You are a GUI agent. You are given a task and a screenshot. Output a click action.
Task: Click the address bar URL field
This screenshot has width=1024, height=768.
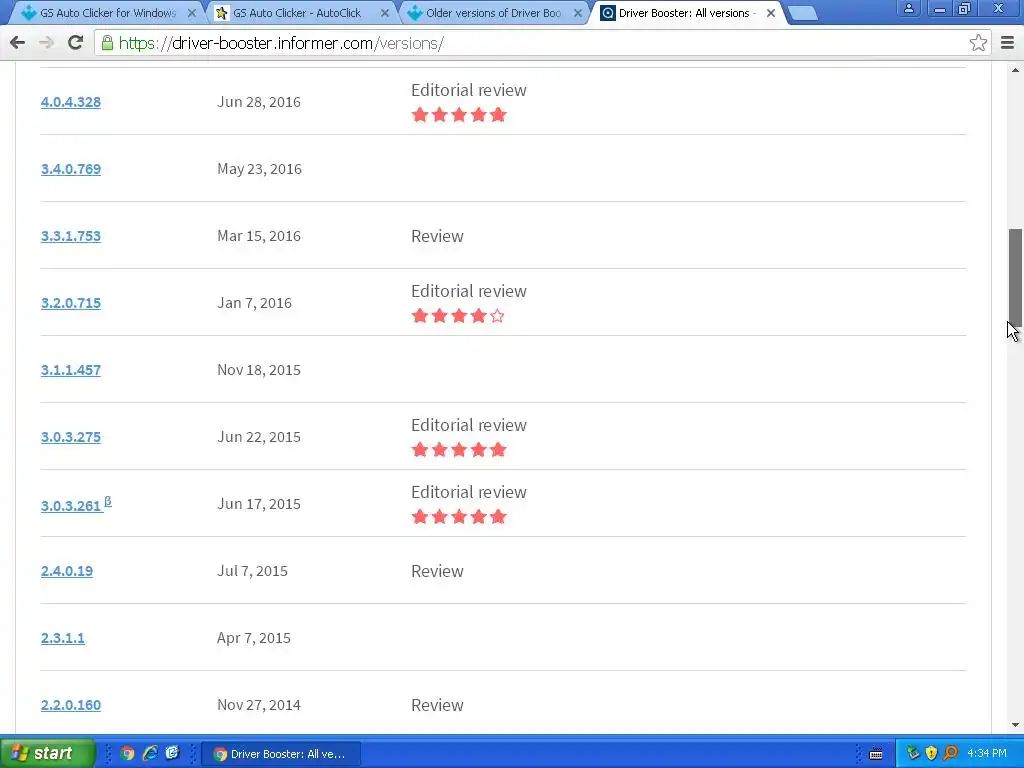[541, 43]
